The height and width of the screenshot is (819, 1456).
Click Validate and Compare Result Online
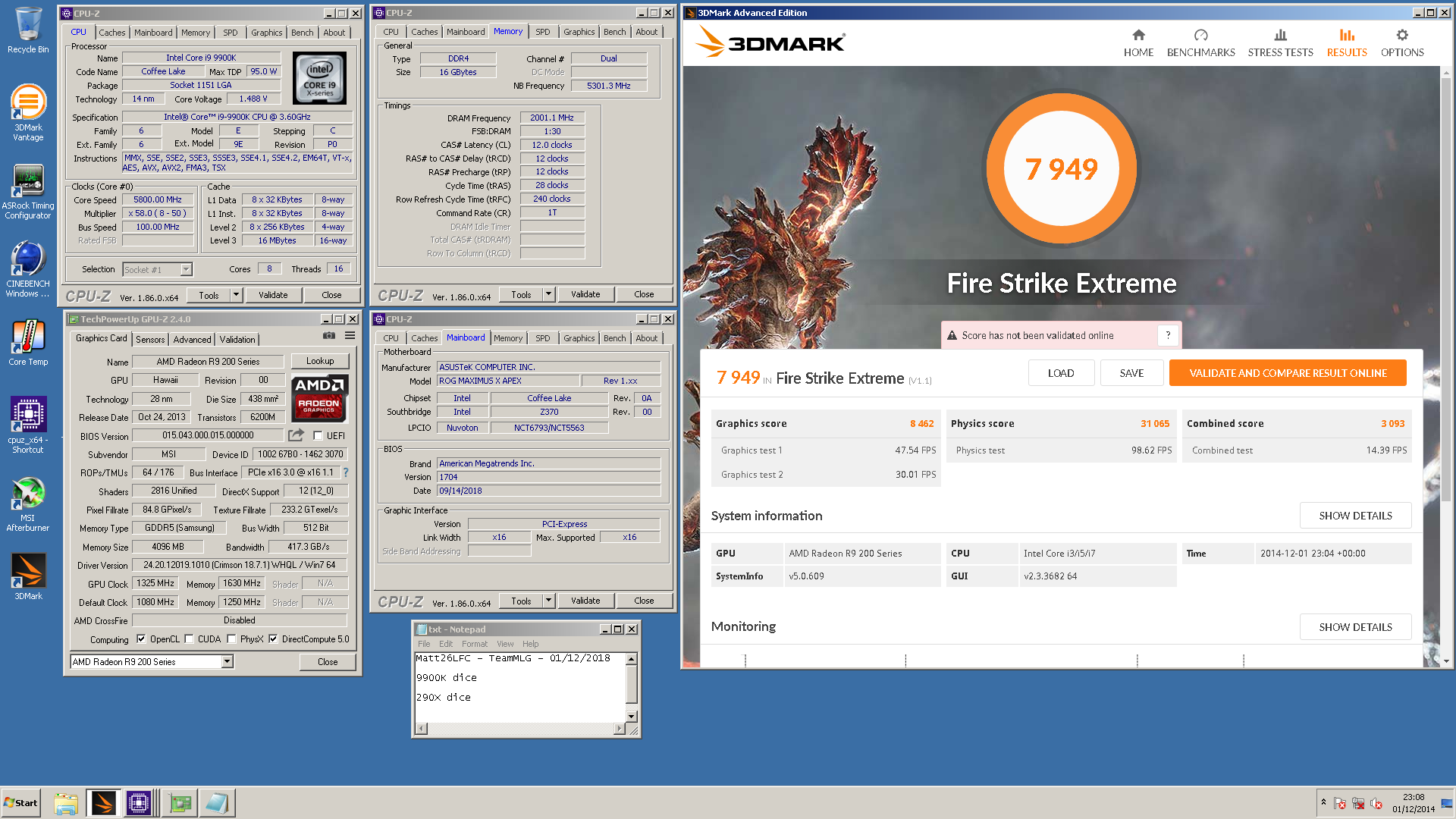1288,373
